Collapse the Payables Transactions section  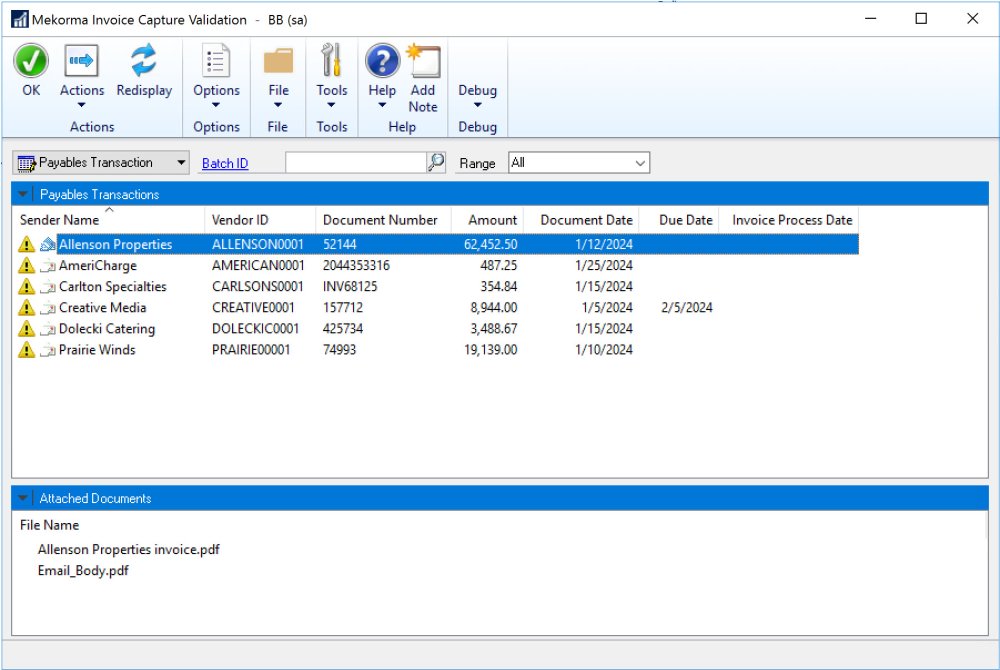[x=23, y=194]
